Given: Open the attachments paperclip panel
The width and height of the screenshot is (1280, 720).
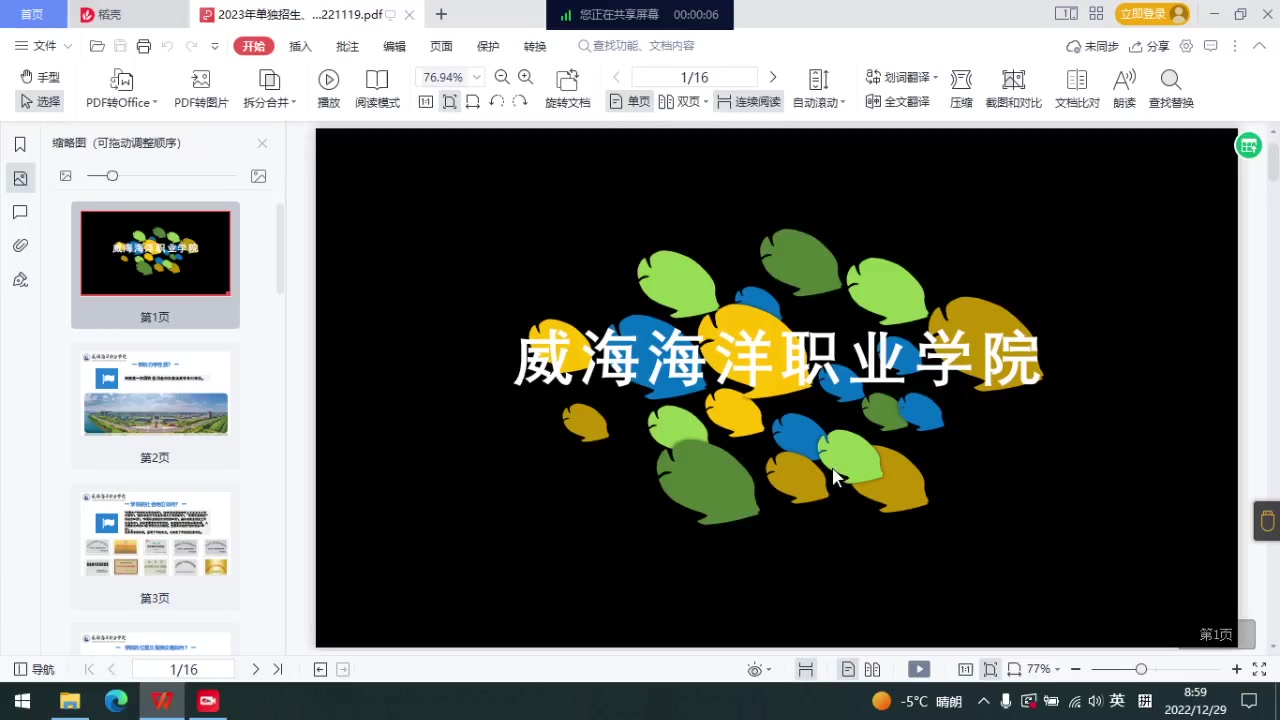Looking at the screenshot, I should tap(20, 246).
